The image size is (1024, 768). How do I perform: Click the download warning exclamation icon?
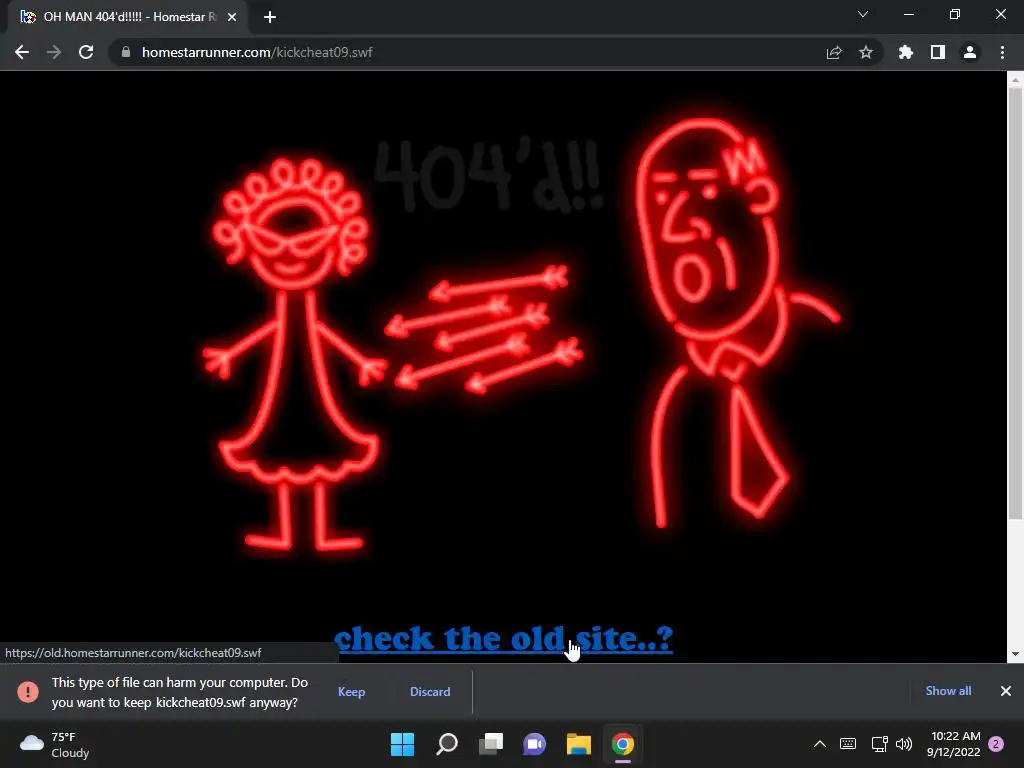click(x=28, y=692)
